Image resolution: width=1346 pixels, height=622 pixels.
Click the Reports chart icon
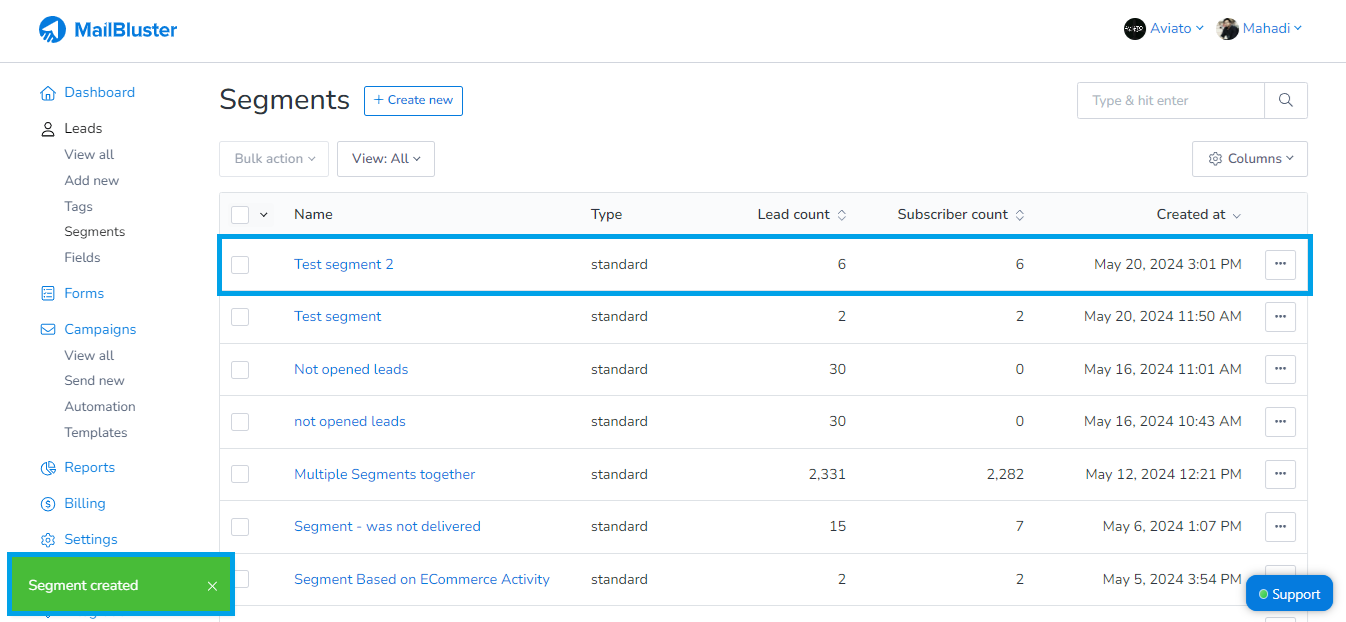(x=48, y=467)
